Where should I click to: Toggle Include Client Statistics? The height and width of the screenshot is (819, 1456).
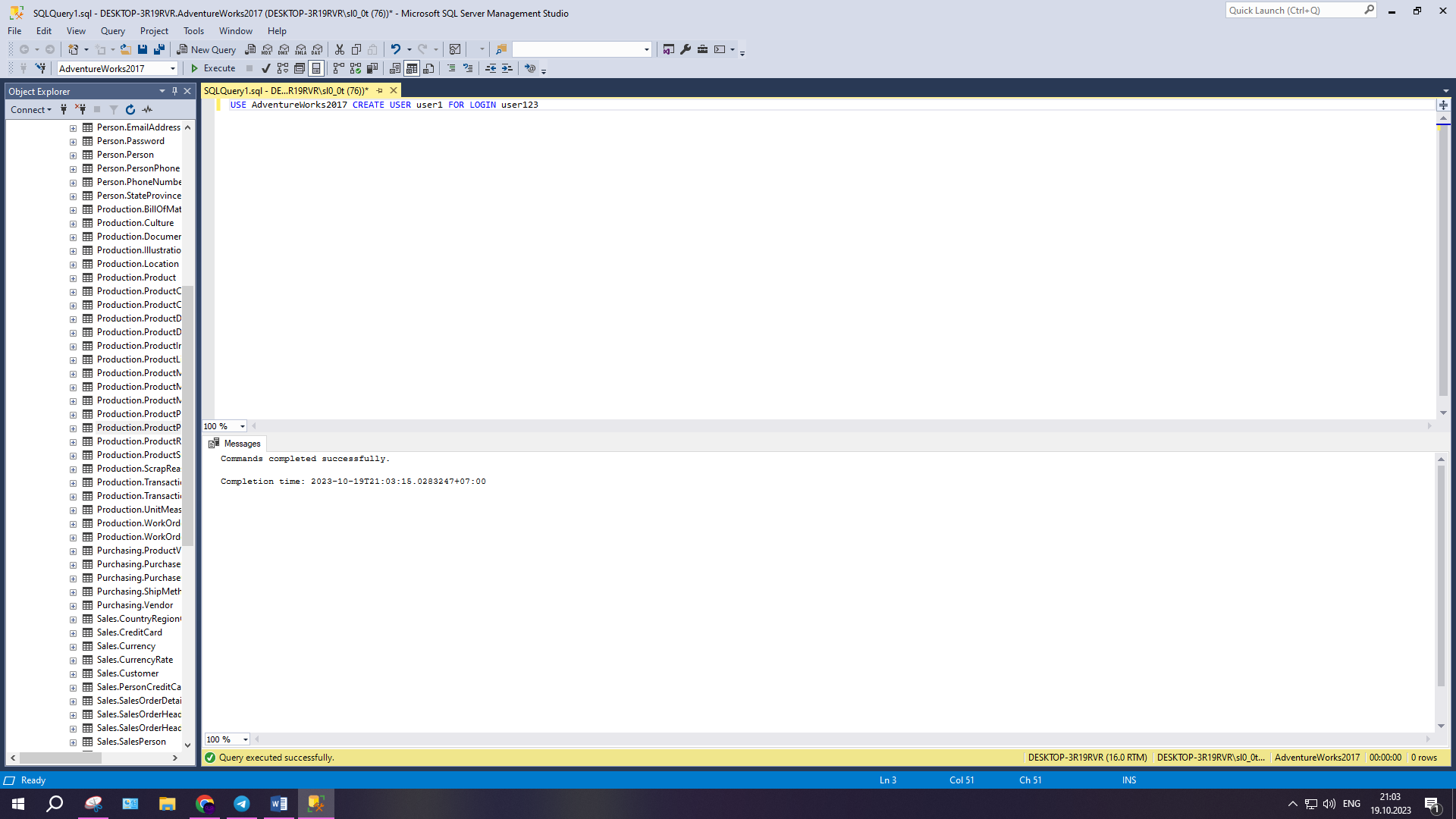click(x=372, y=68)
